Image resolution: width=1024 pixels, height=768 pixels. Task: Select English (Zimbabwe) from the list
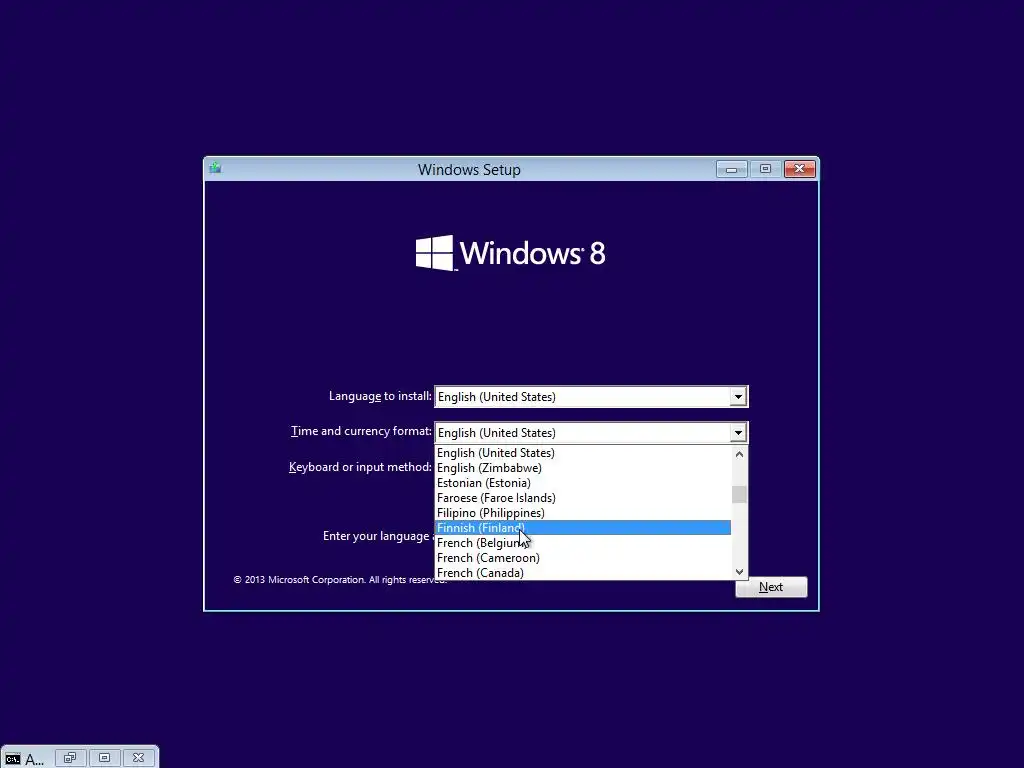click(x=583, y=468)
